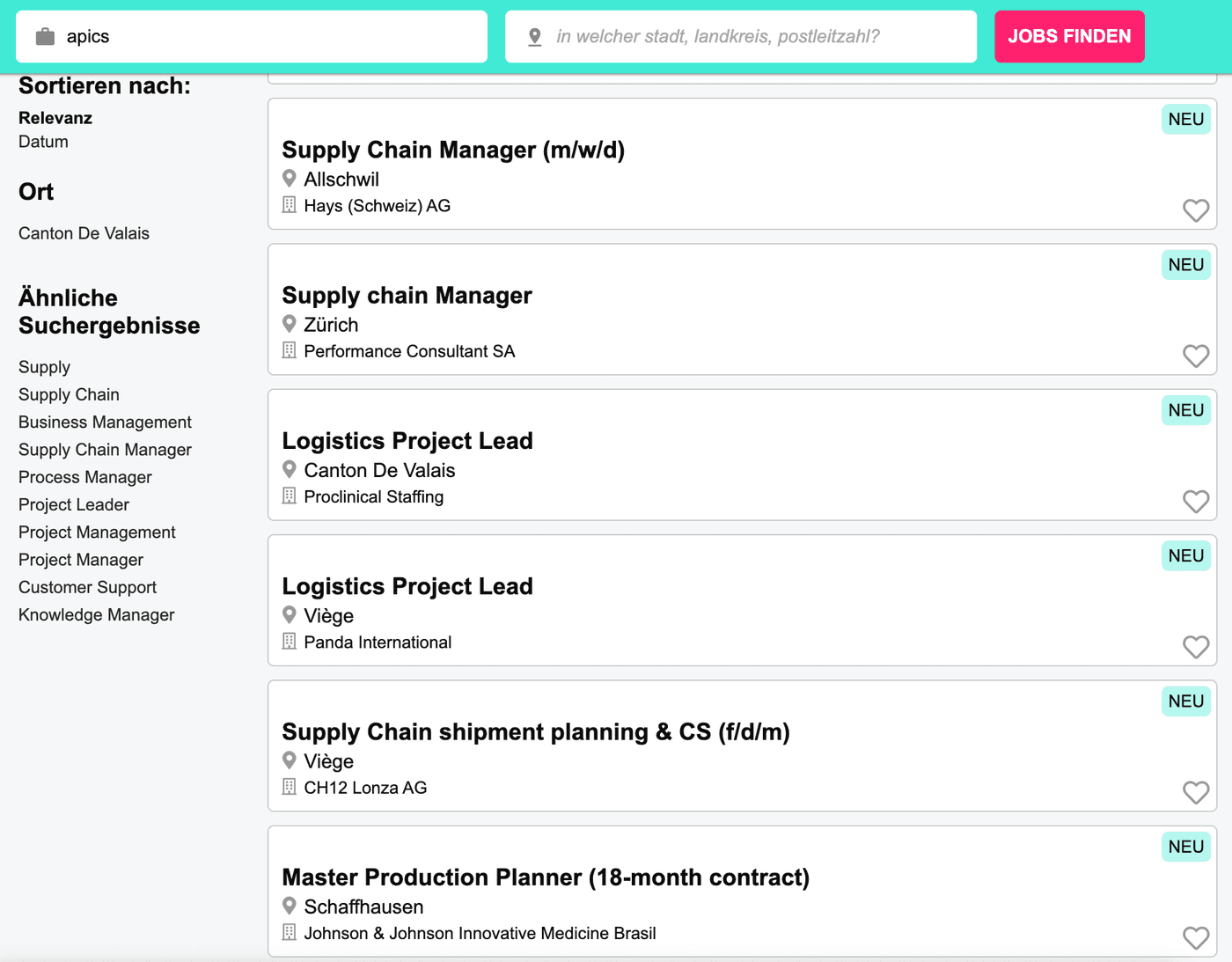Save the CH12 Lonza AG job with heart
Screen dimensions: 1232x962
tap(1195, 792)
